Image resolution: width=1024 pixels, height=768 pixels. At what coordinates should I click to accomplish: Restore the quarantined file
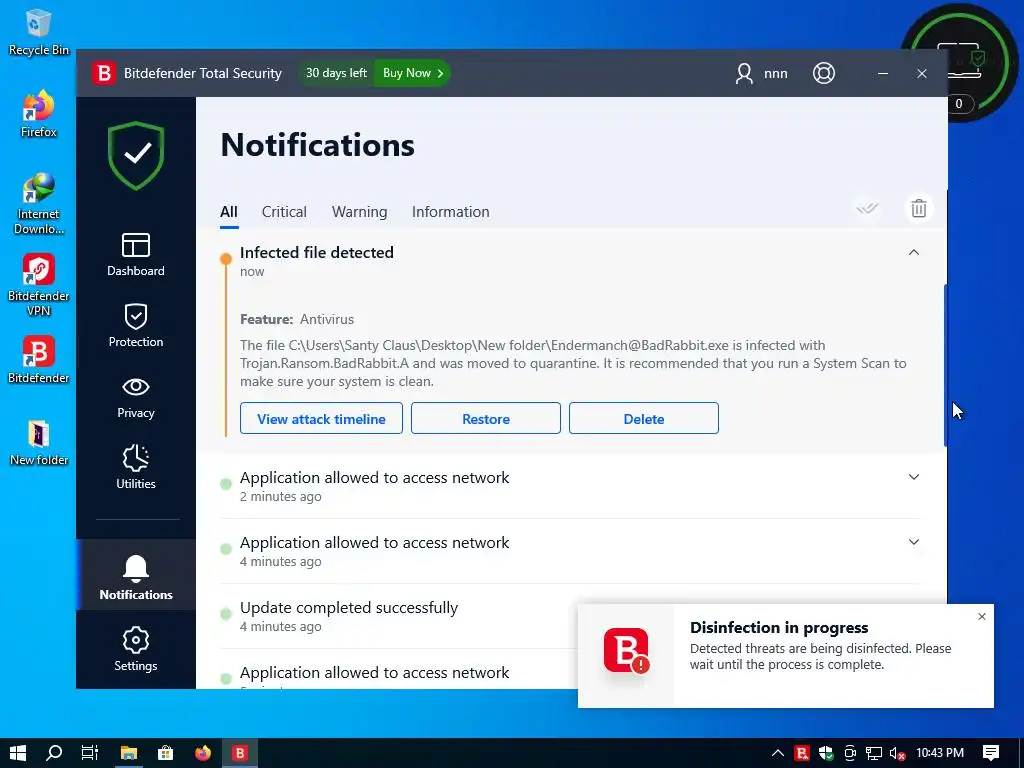[x=486, y=418]
